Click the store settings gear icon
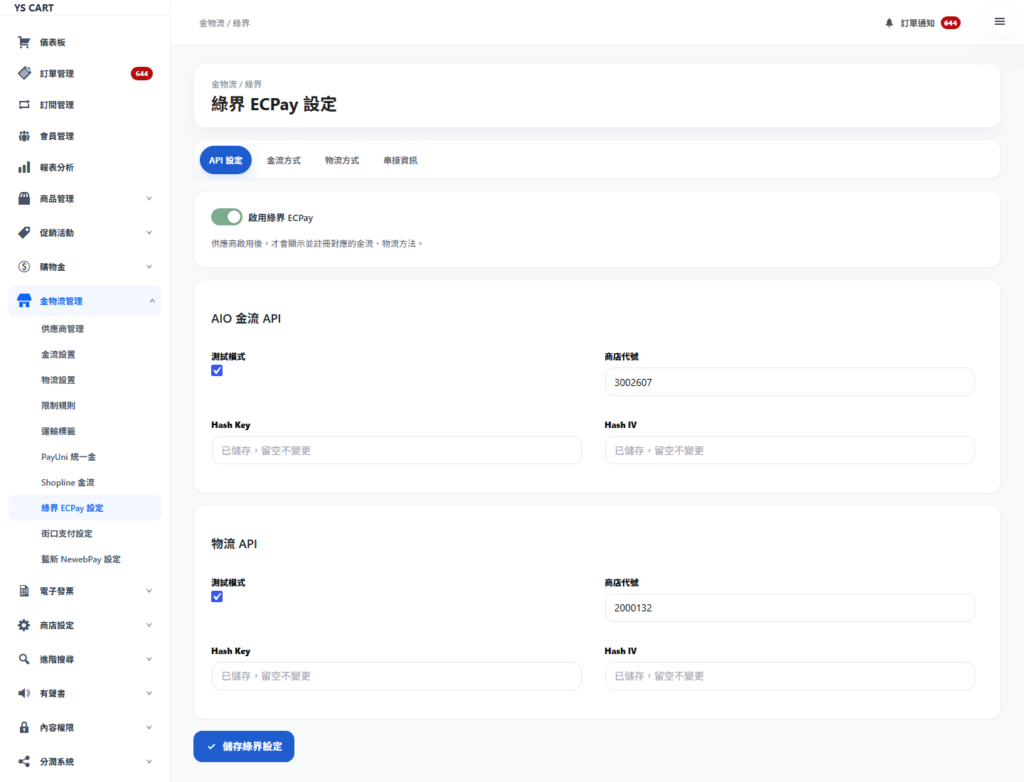 pyautogui.click(x=24, y=625)
